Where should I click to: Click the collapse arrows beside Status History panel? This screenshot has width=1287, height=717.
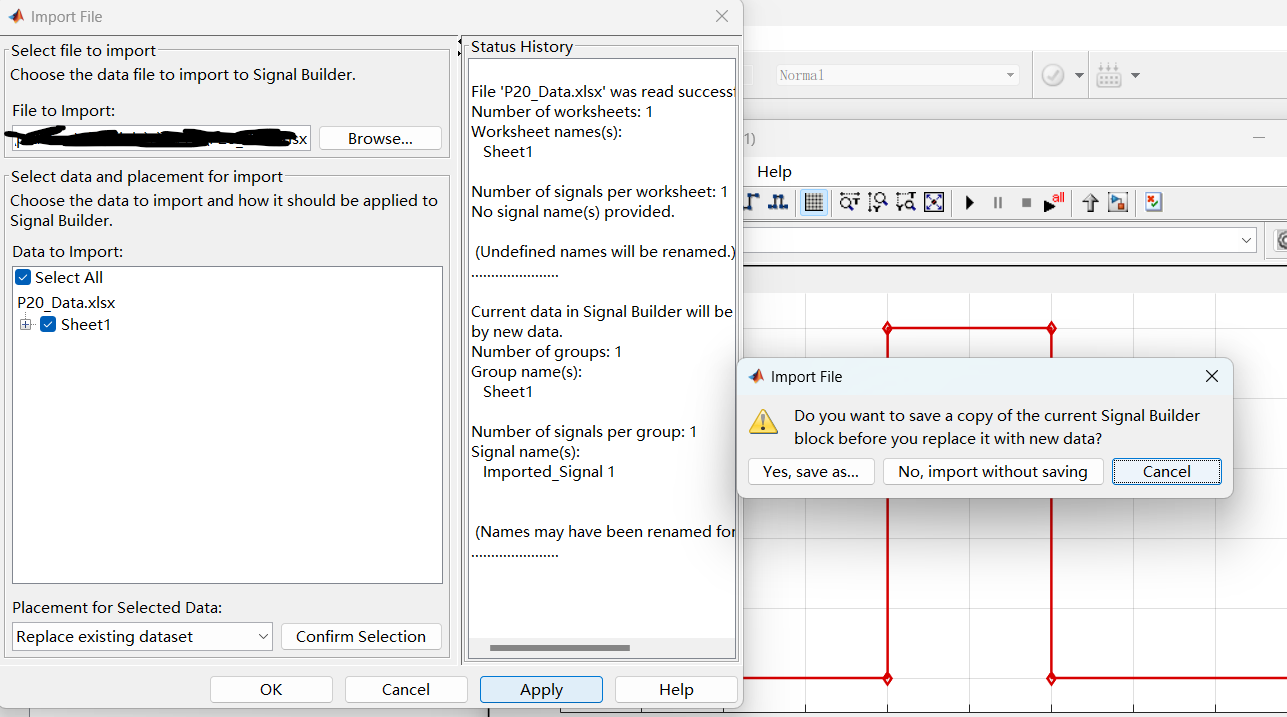click(461, 46)
